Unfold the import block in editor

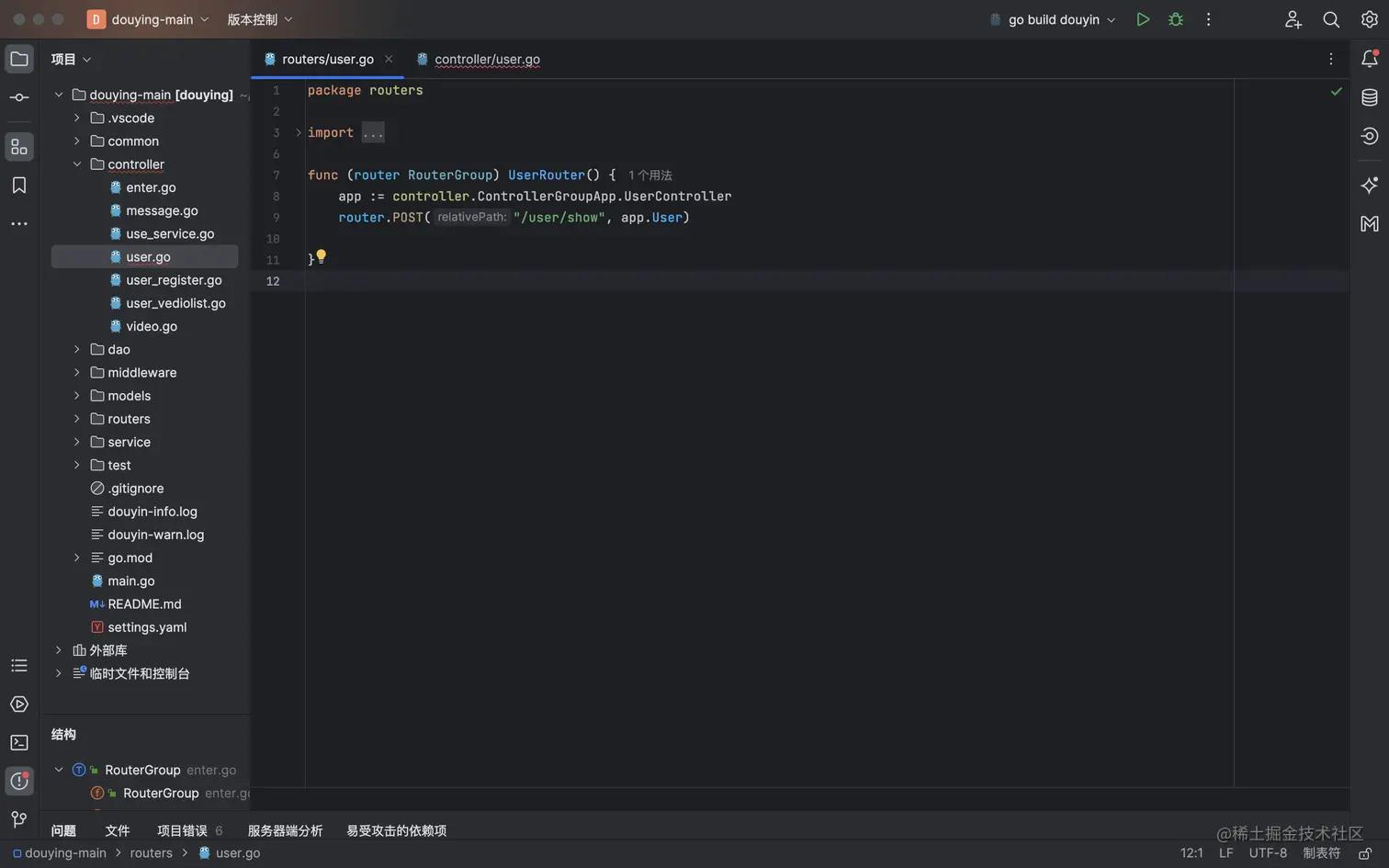point(299,132)
